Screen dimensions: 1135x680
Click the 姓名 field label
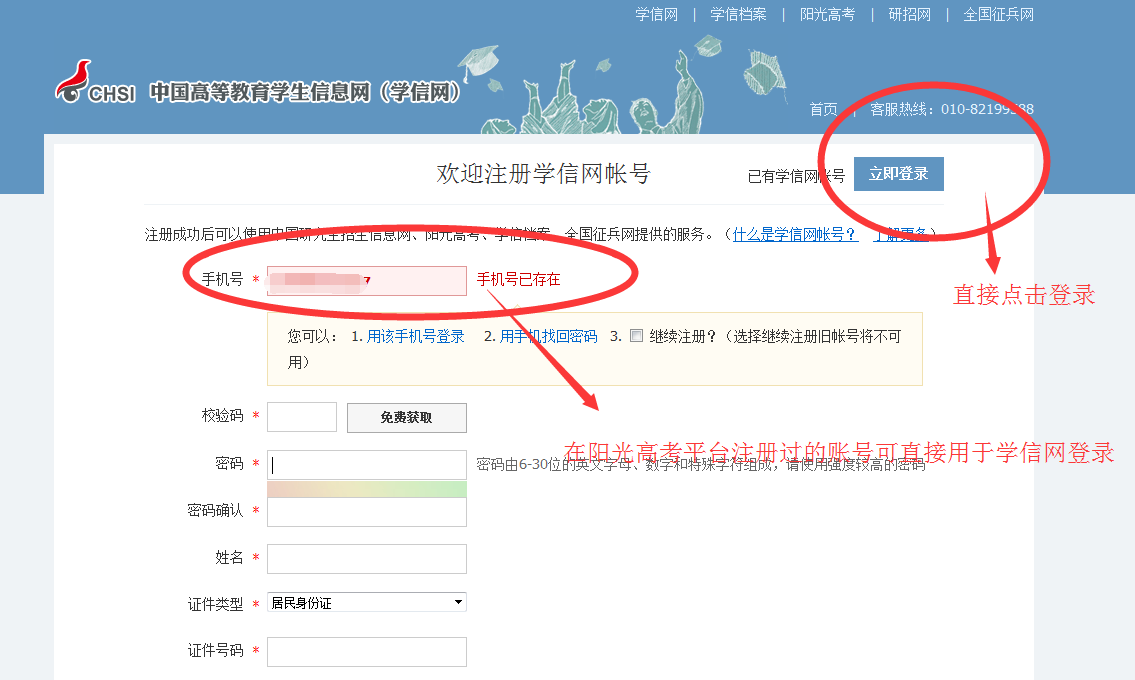(x=229, y=558)
